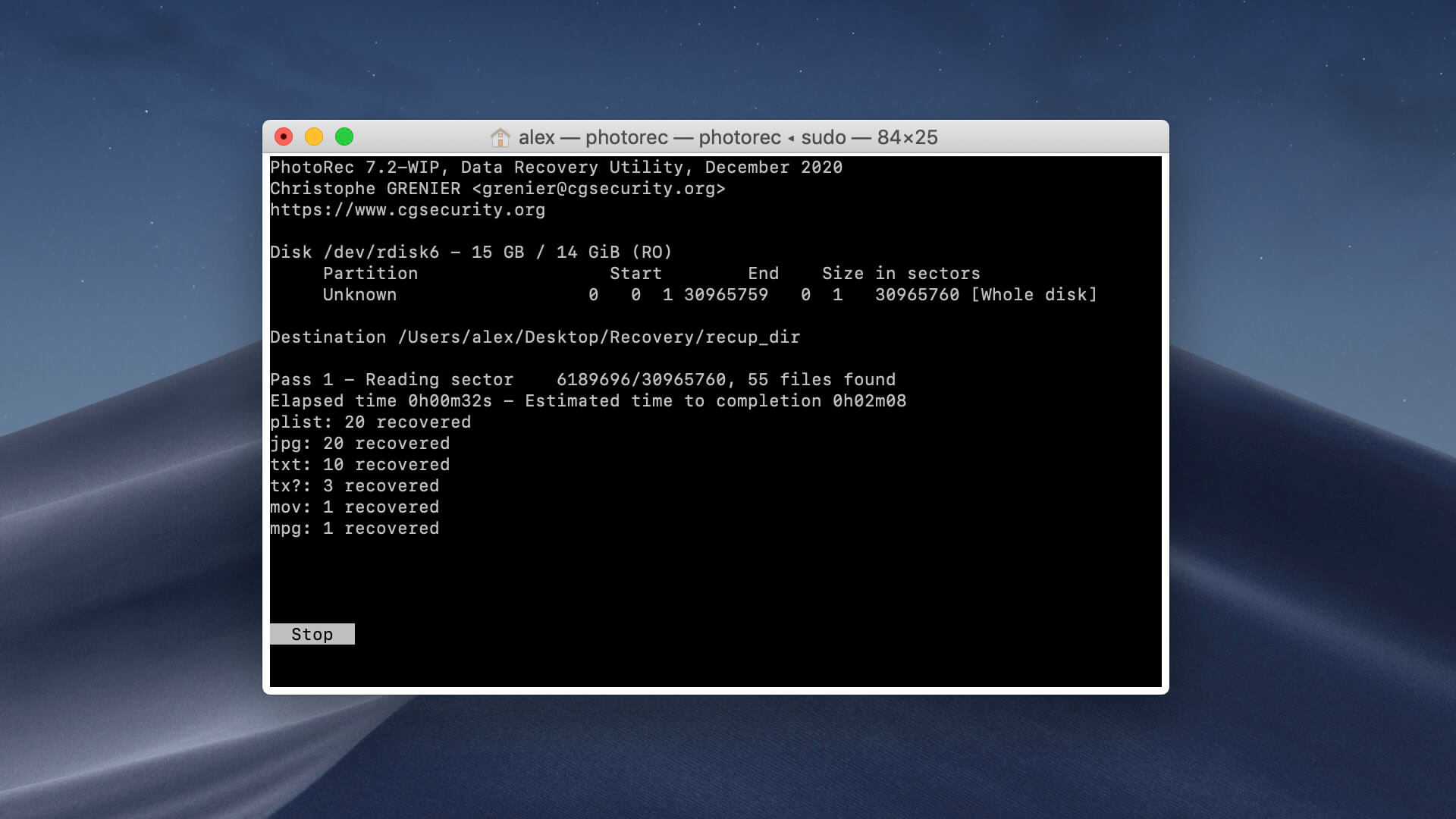Click the 'txt: 10 recovered' line
This screenshot has height=819, width=1456.
[359, 465]
